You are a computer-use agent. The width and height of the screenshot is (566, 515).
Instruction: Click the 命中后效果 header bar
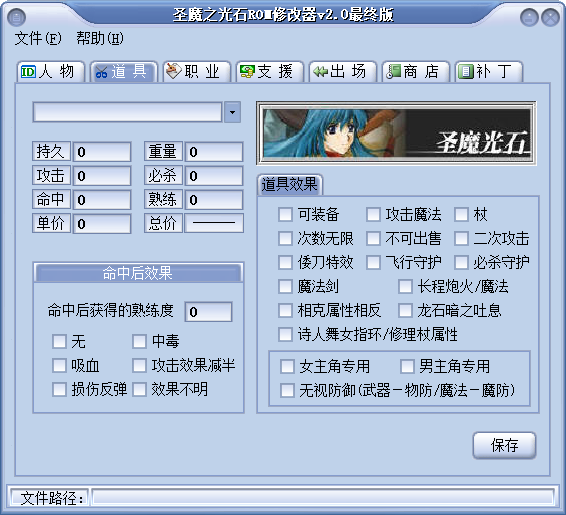pyautogui.click(x=138, y=273)
